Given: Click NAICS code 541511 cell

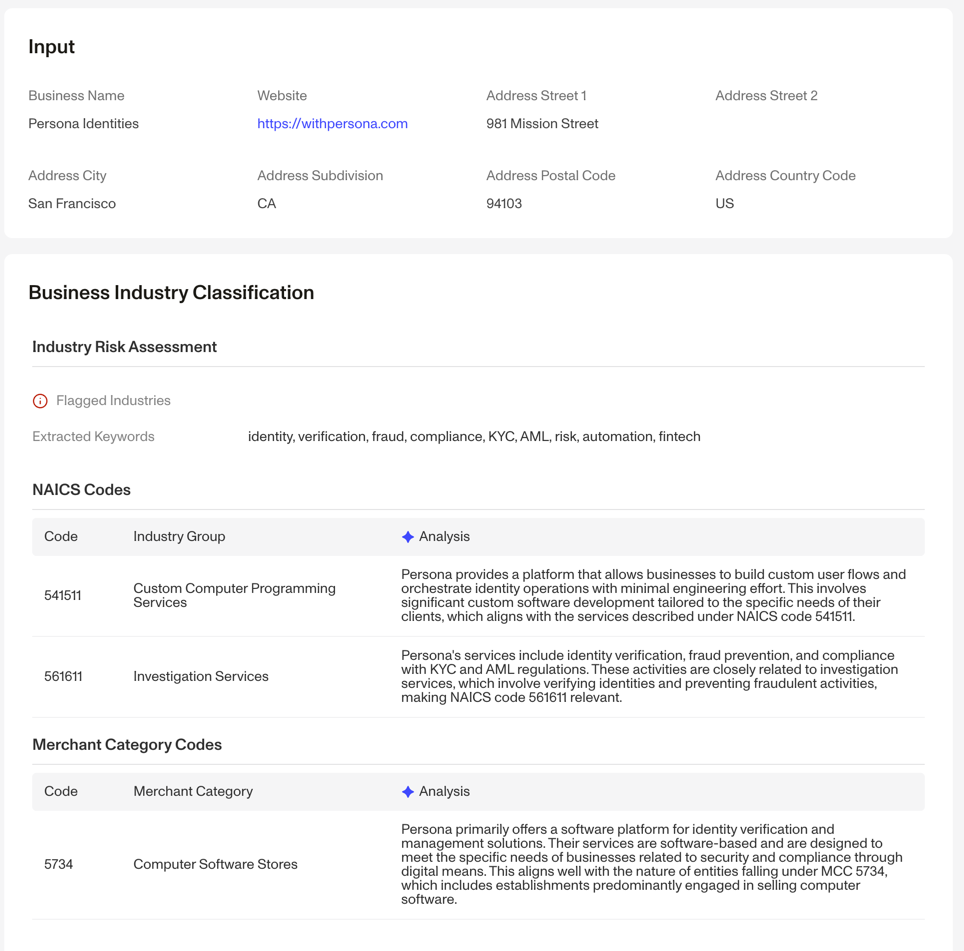Looking at the screenshot, I should (63, 596).
